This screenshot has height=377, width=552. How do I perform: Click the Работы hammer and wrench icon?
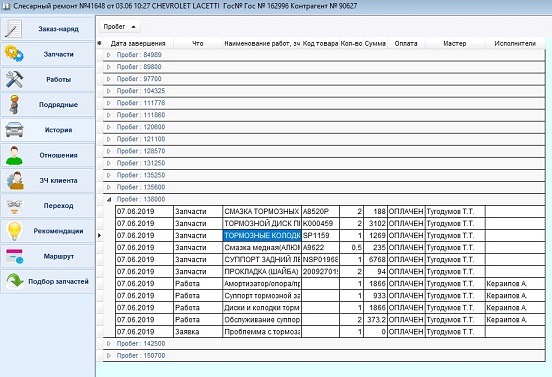tap(14, 79)
